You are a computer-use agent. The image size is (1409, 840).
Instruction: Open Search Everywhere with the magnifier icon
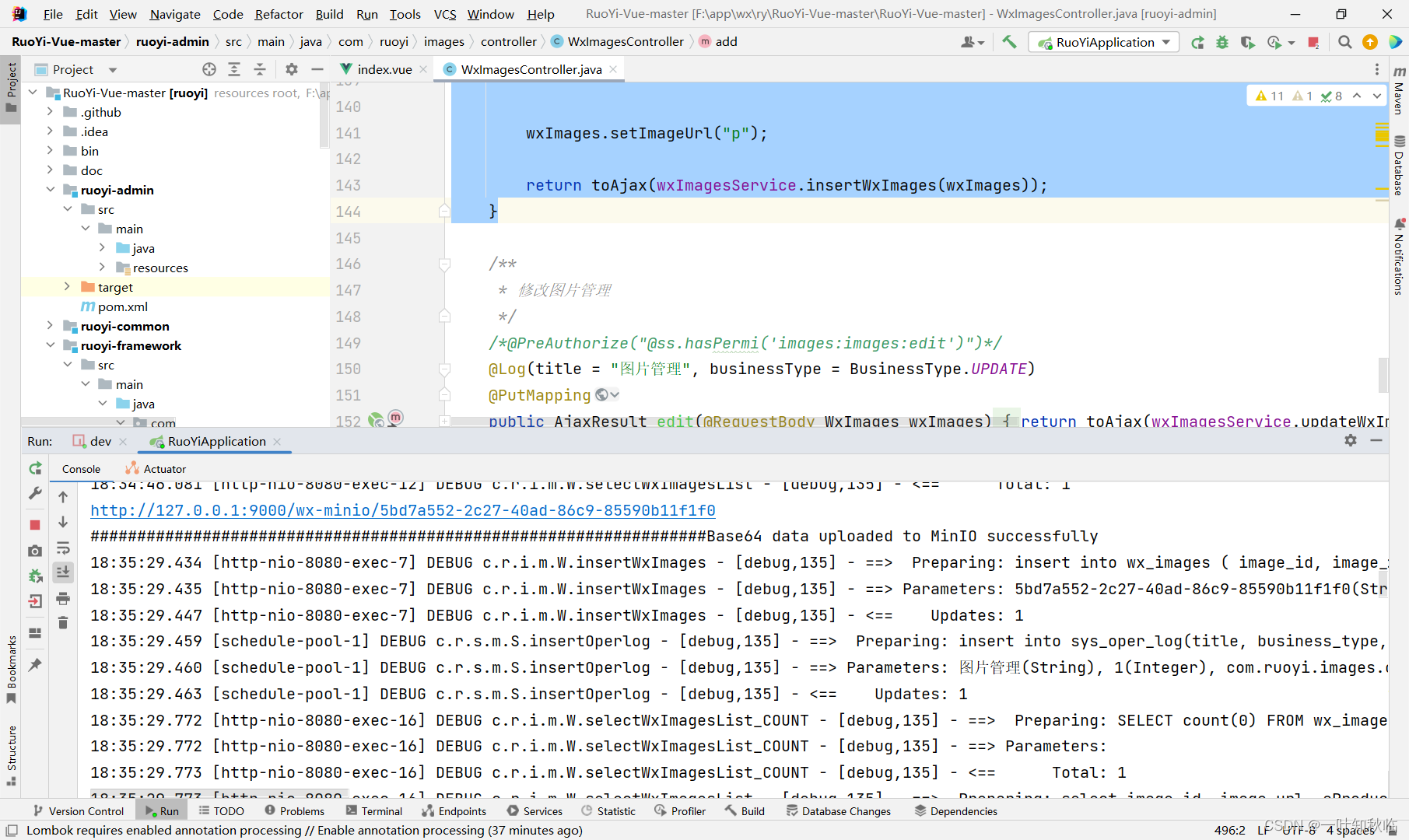click(1344, 43)
